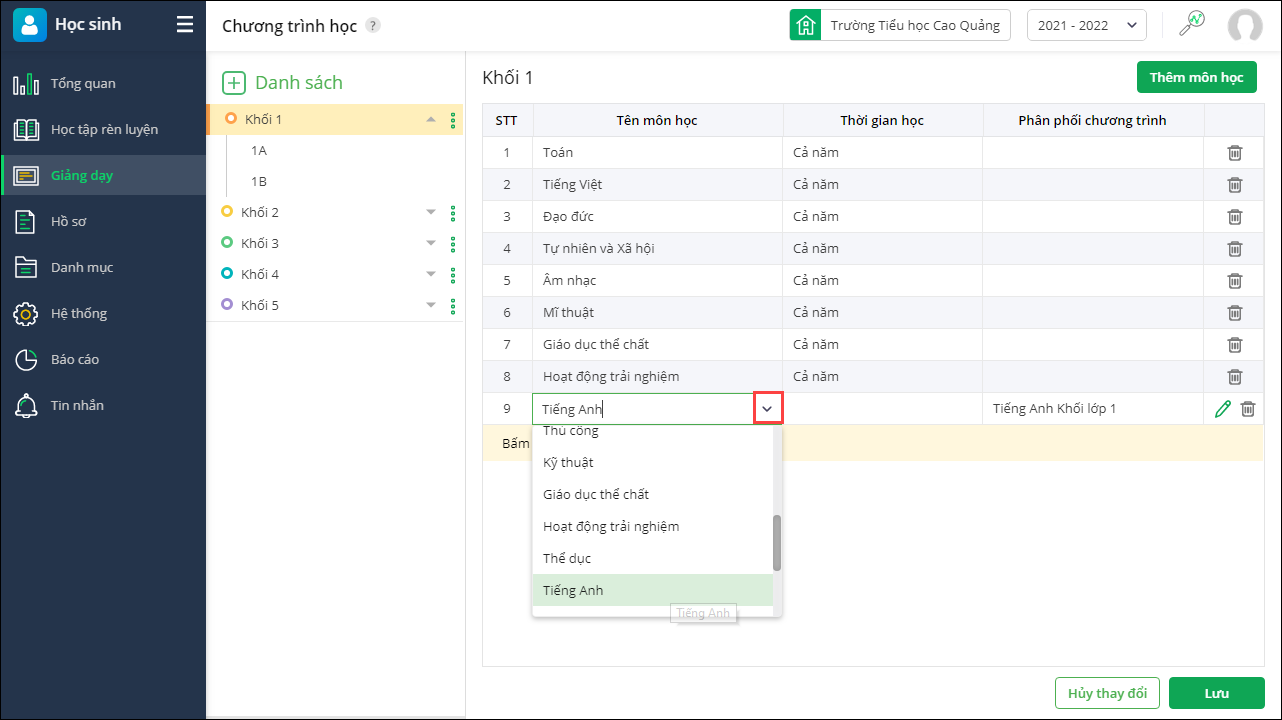The height and width of the screenshot is (720, 1282).
Task: Open the Báo cáo sidebar menu
Action: coord(75,359)
